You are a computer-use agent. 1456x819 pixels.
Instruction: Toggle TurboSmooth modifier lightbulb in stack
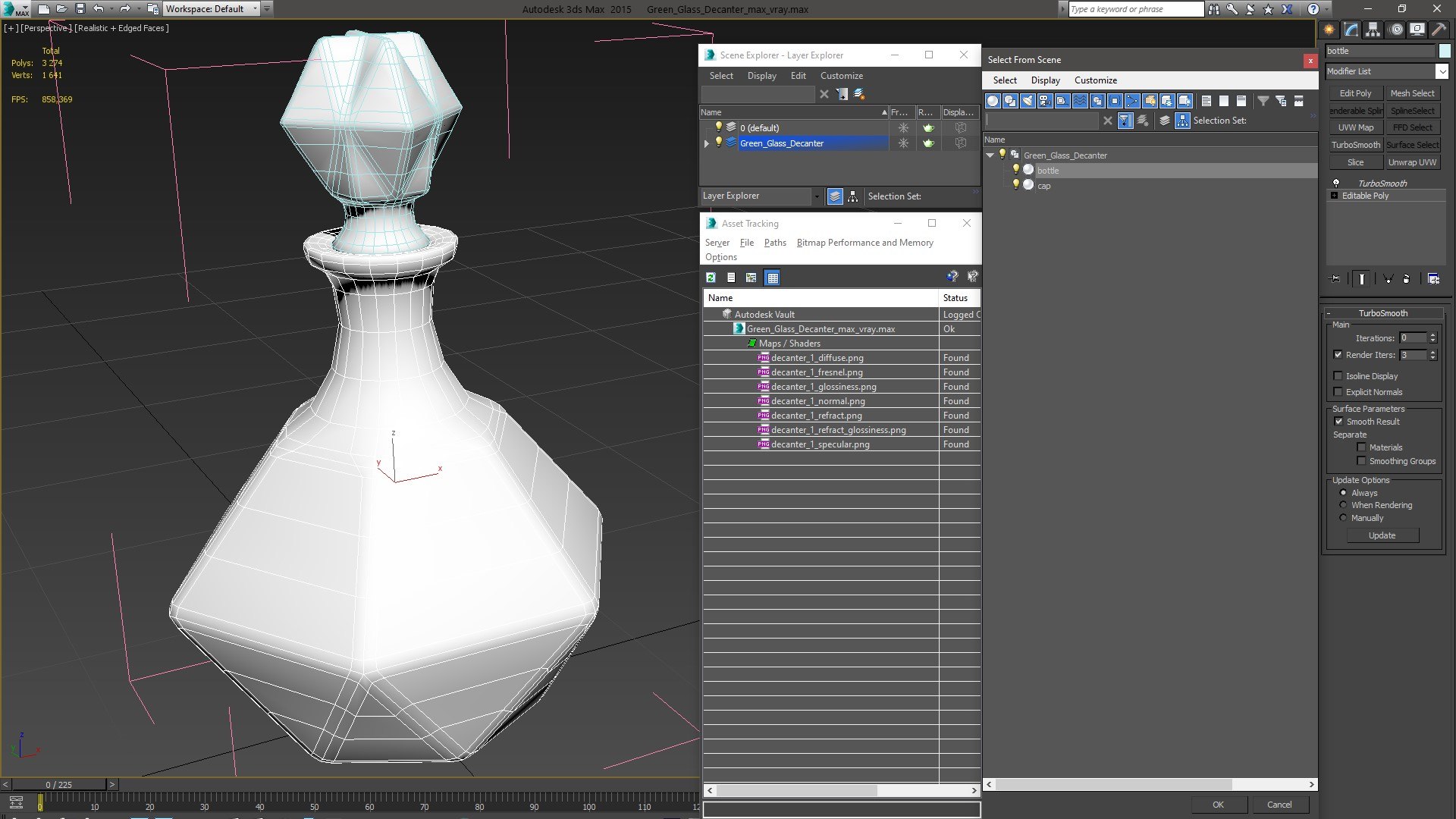click(1336, 183)
